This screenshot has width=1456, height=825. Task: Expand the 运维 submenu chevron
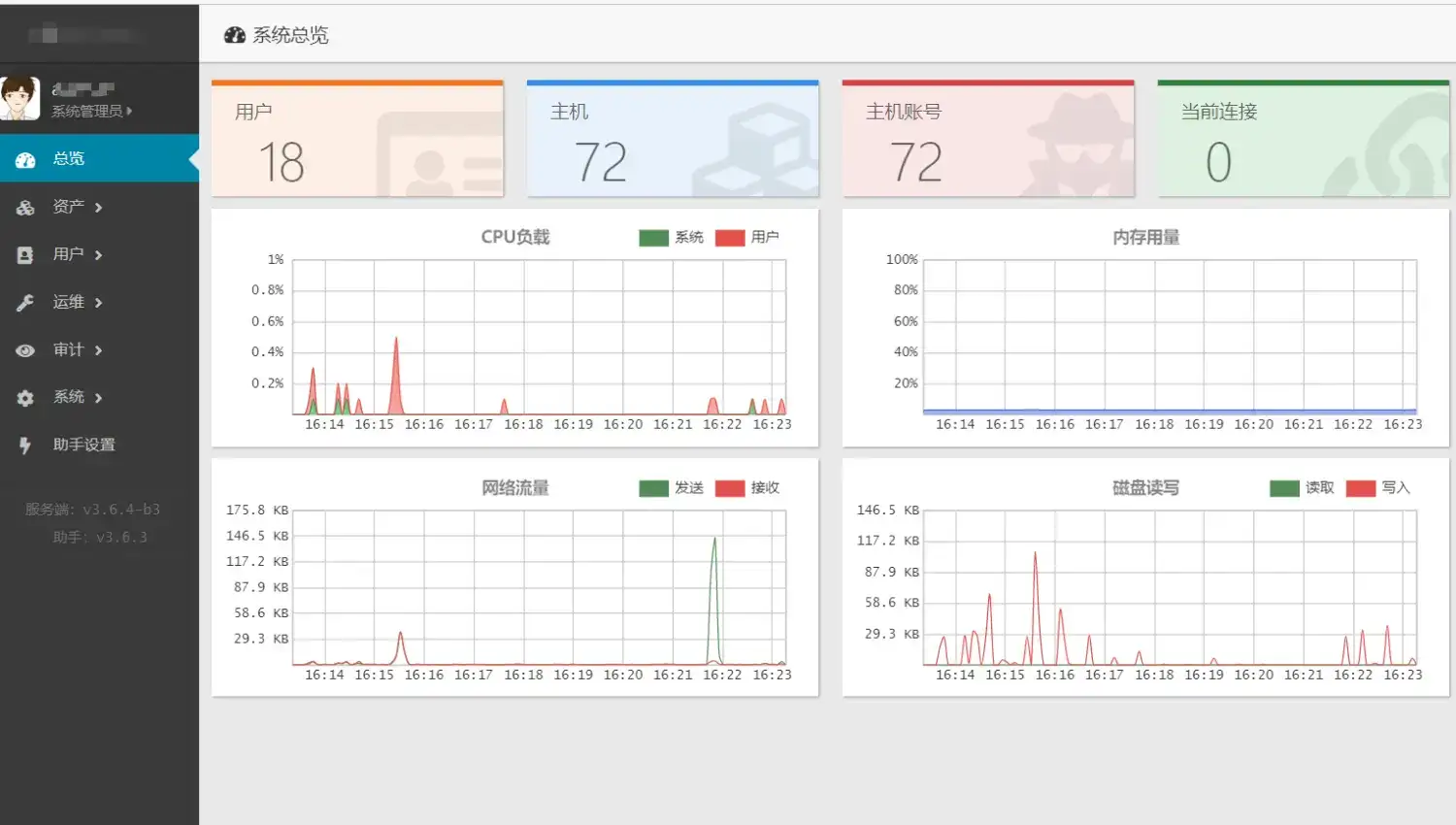point(98,302)
